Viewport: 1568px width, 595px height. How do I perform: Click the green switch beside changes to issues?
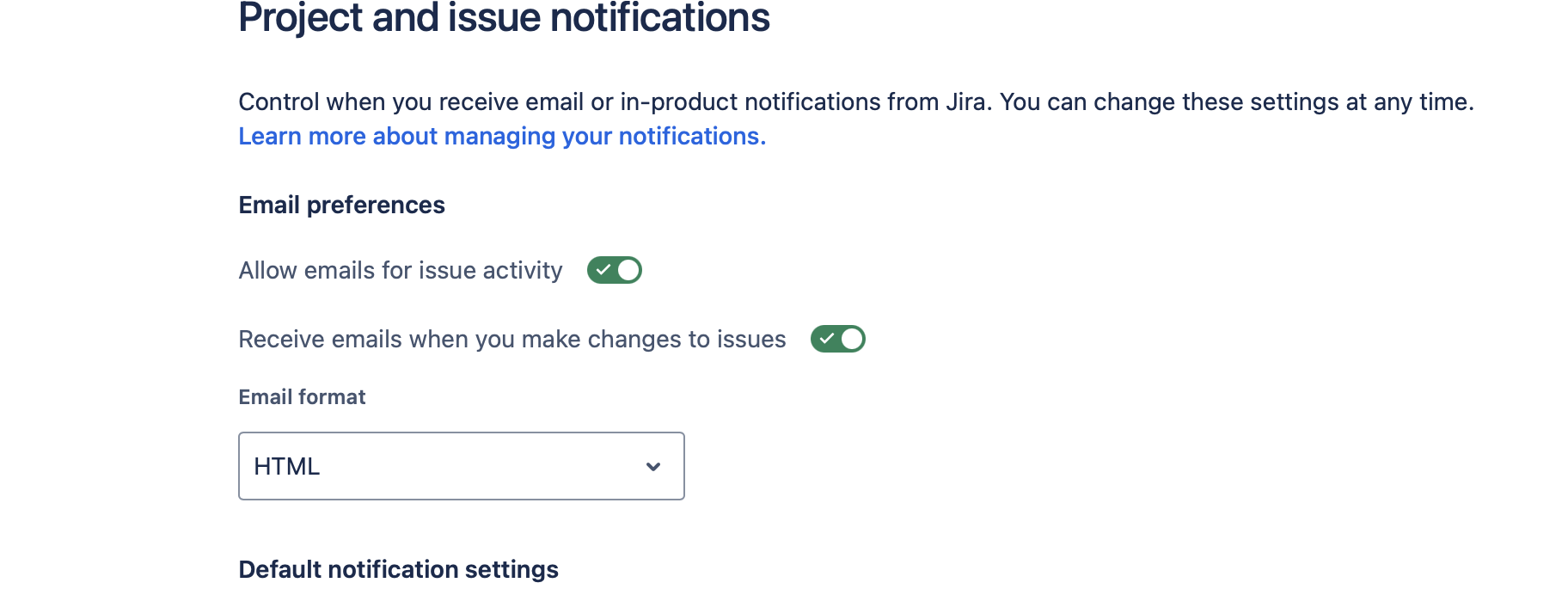[x=838, y=339]
